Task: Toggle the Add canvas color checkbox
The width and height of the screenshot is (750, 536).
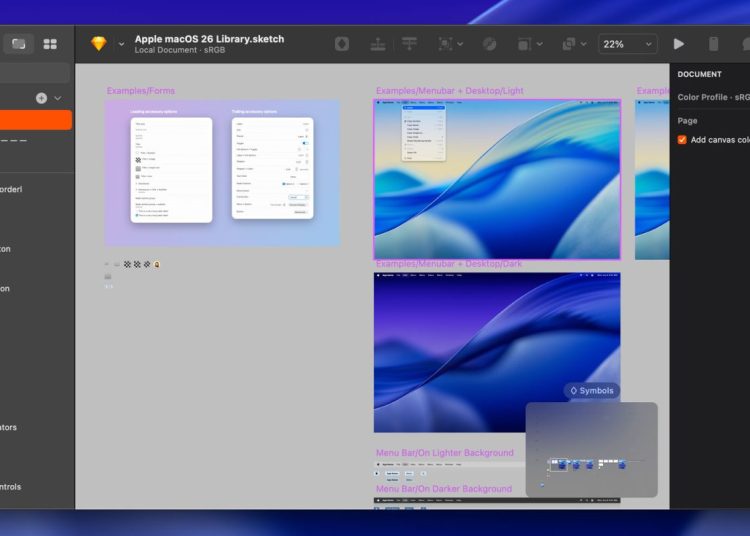Action: [682, 140]
